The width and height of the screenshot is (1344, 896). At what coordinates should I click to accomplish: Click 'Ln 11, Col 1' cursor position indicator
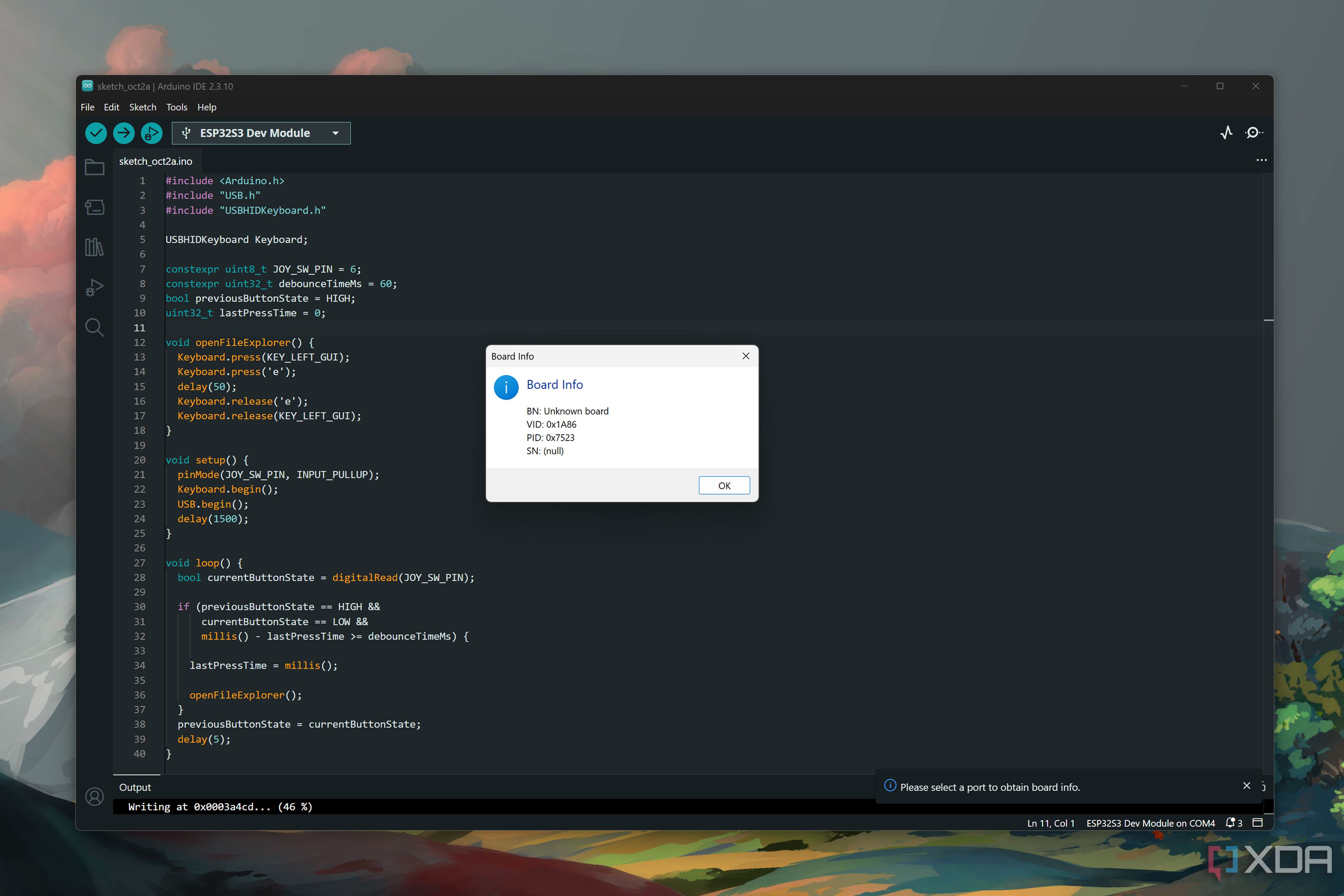pyautogui.click(x=1050, y=823)
